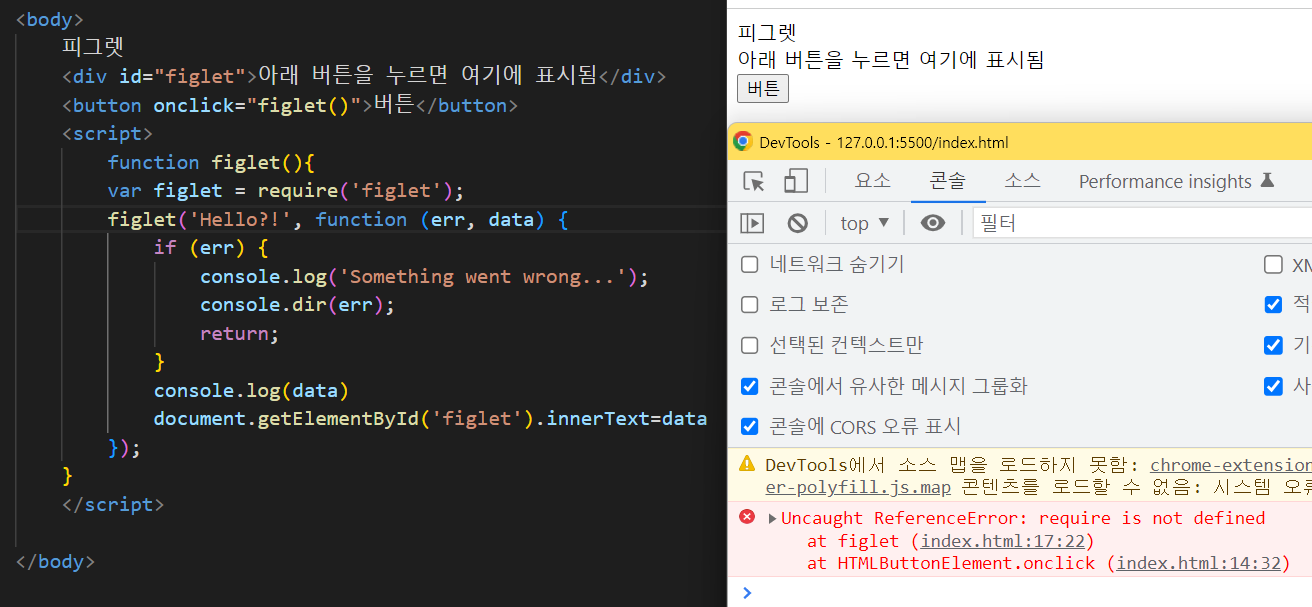Click the 'at HTMLButtonElement.onclick' stack trace text
The image size is (1312, 607).
[x=951, y=563]
